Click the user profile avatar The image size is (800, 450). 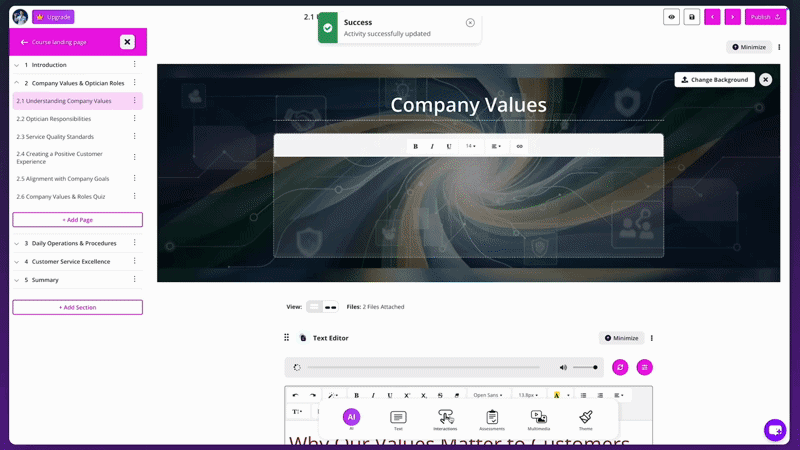pyautogui.click(x=20, y=17)
